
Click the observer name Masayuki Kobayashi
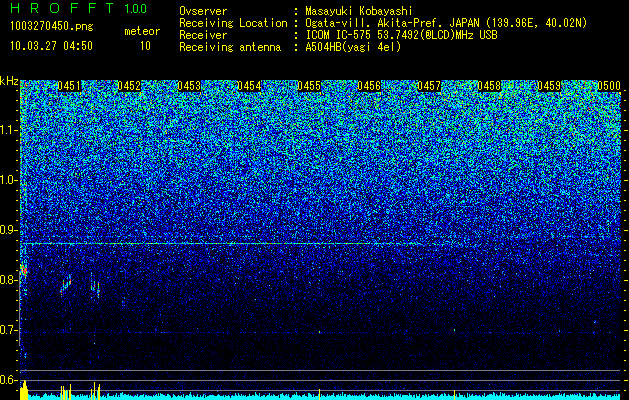coord(359,11)
